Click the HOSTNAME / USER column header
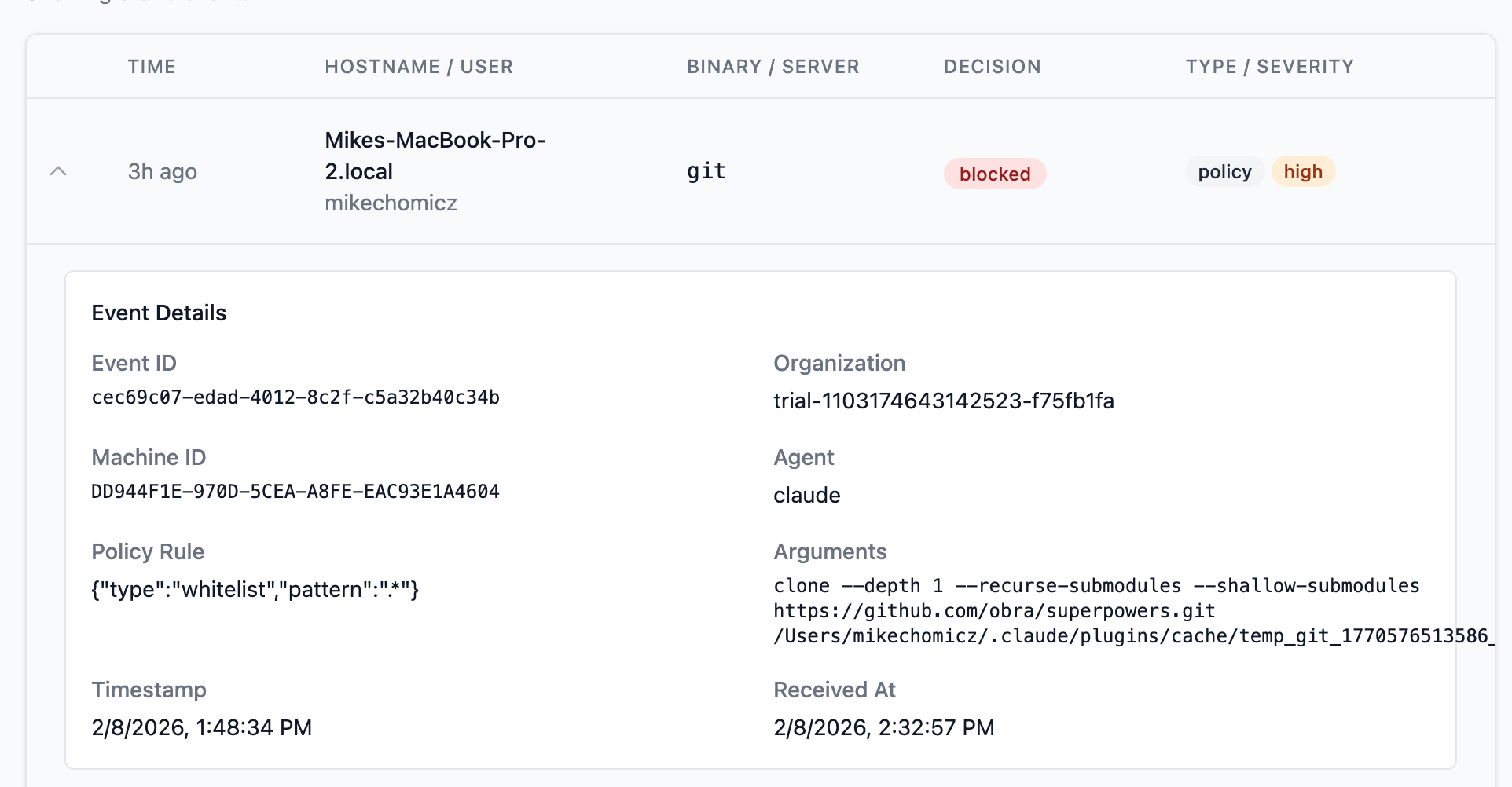 tap(419, 67)
